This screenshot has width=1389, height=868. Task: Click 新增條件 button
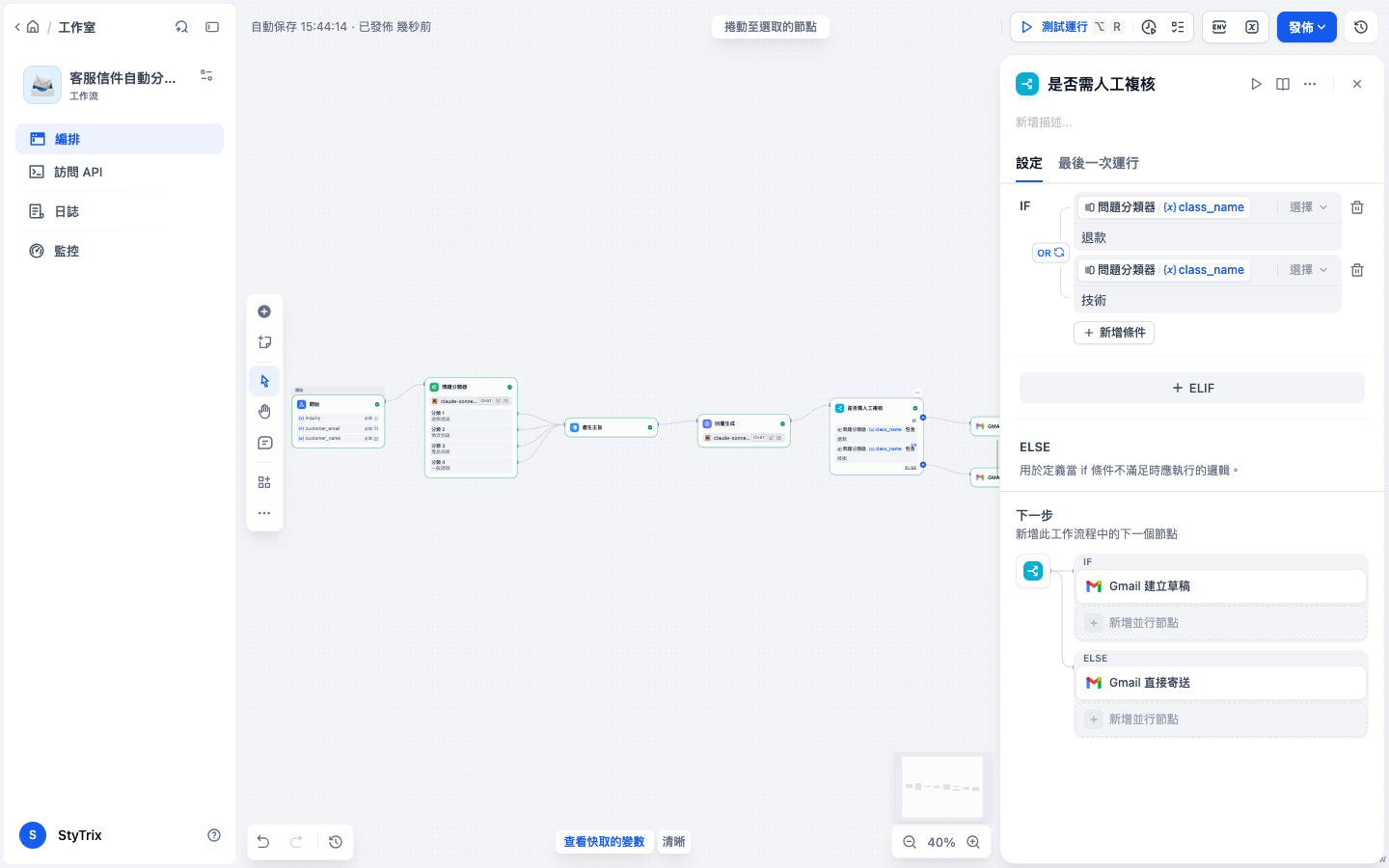point(1114,333)
